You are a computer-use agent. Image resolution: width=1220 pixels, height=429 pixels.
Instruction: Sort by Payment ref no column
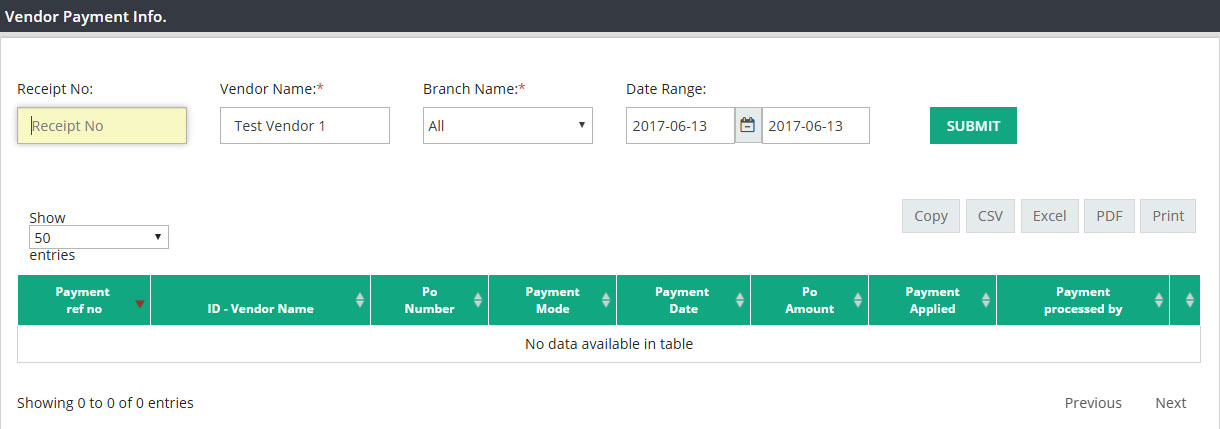point(84,300)
